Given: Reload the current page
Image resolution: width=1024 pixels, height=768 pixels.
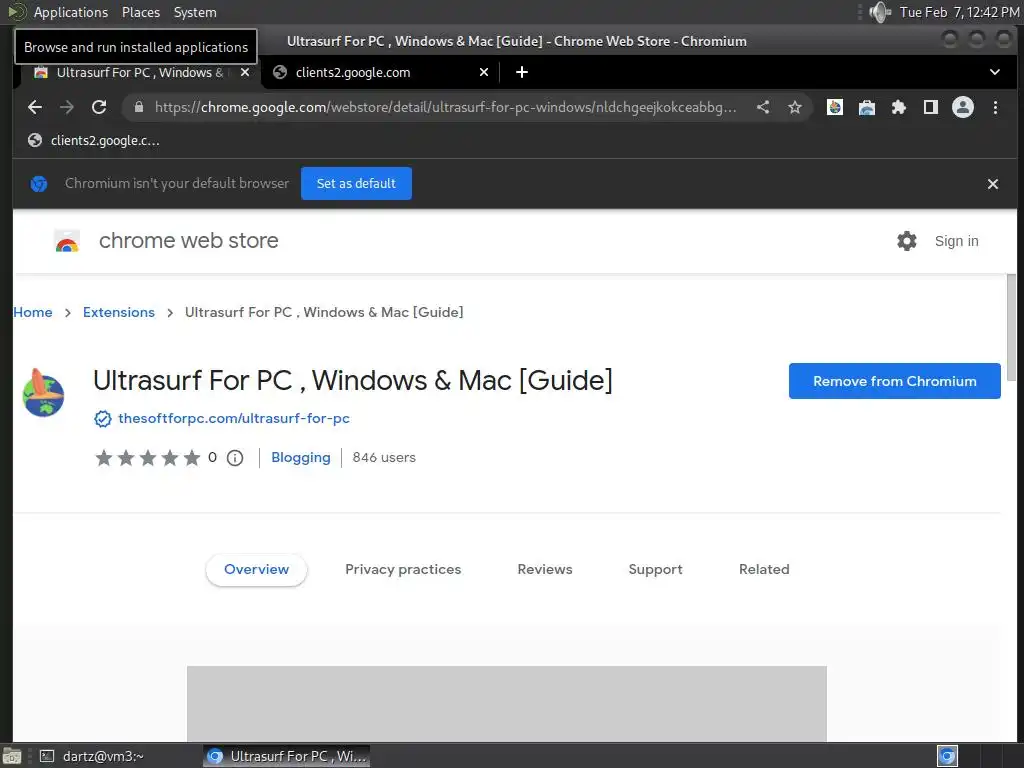Looking at the screenshot, I should pos(99,107).
